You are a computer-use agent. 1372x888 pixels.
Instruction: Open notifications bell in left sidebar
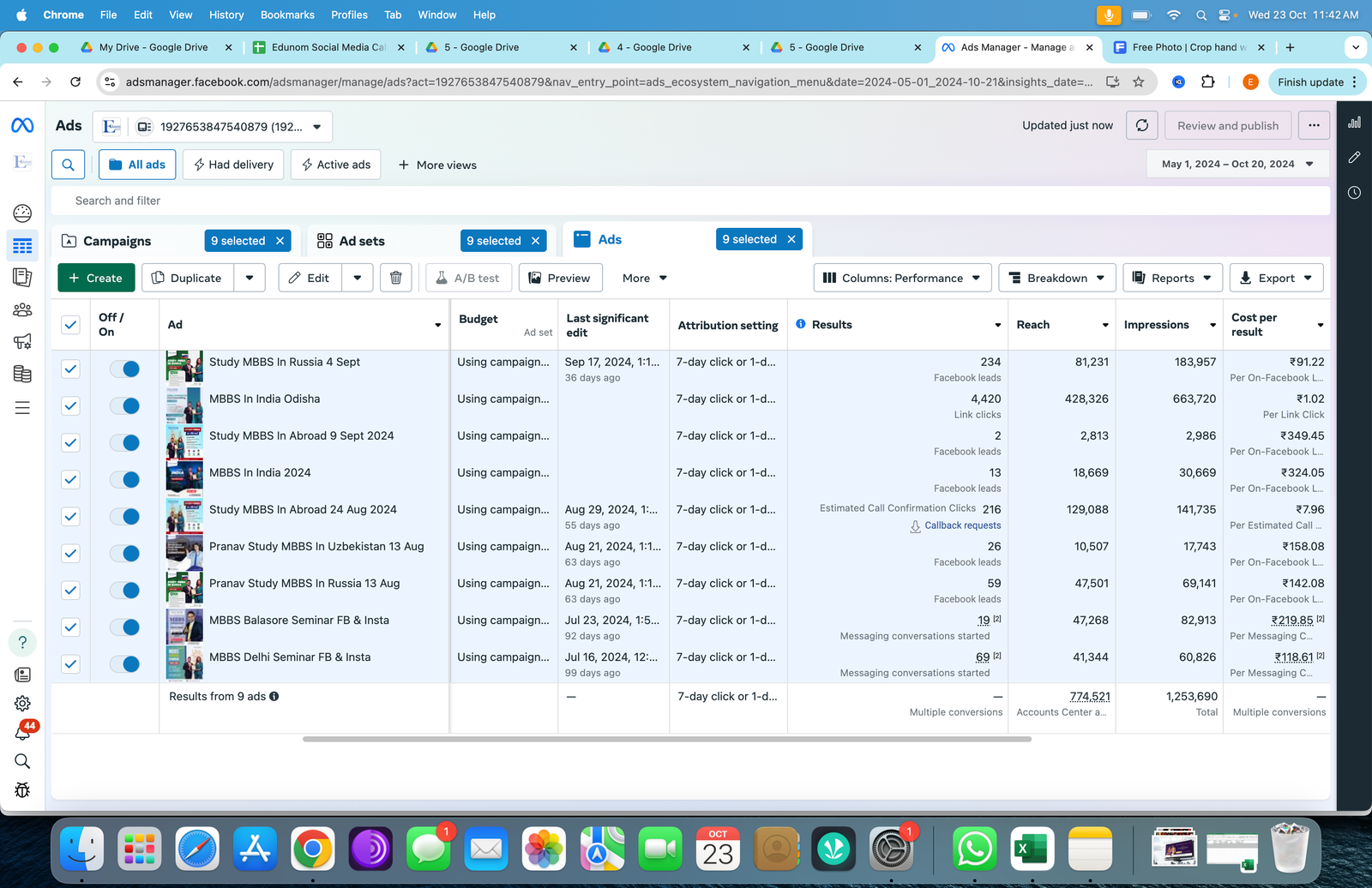point(23,731)
